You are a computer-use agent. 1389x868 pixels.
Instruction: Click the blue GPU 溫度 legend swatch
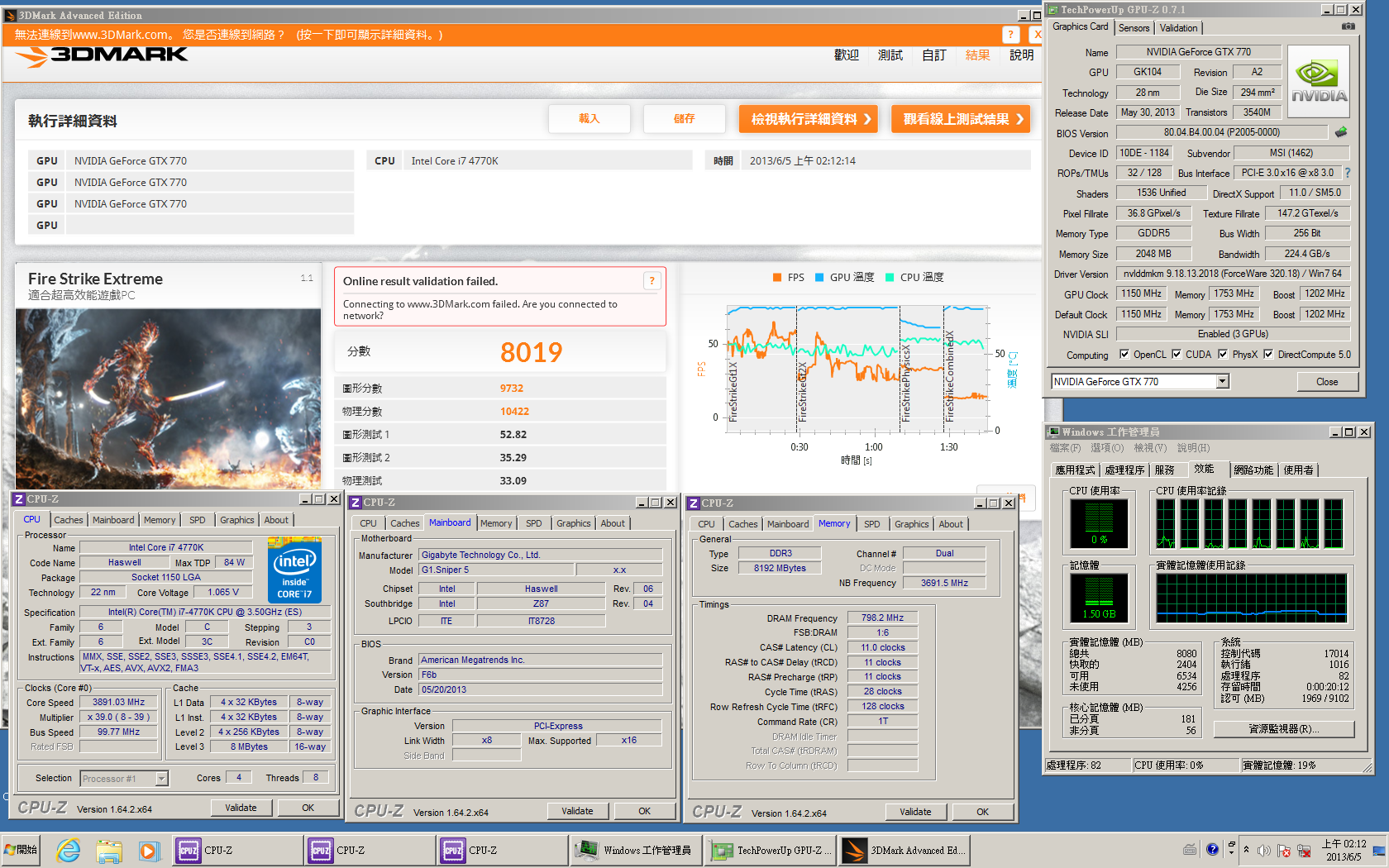(x=819, y=278)
